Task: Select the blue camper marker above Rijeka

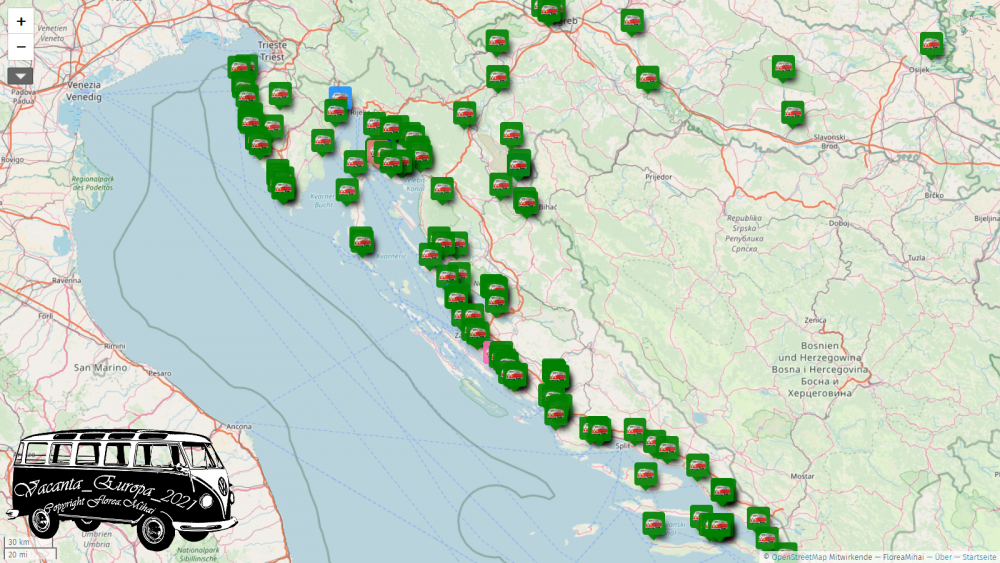Action: (341, 94)
